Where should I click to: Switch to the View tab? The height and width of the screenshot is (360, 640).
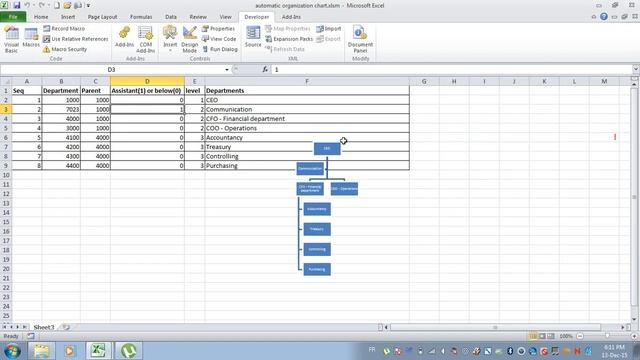point(225,17)
